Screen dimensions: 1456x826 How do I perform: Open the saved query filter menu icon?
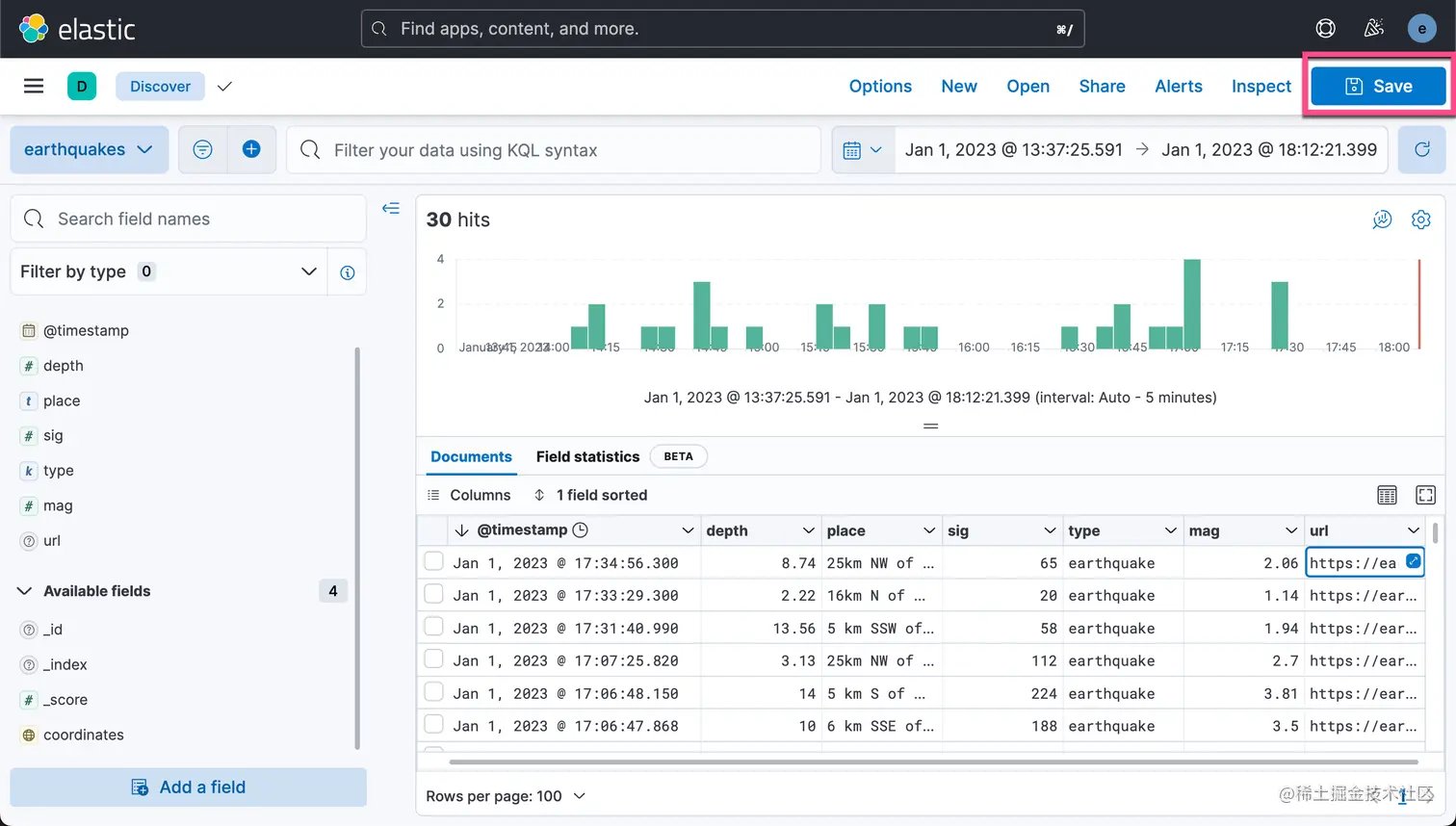pos(202,149)
